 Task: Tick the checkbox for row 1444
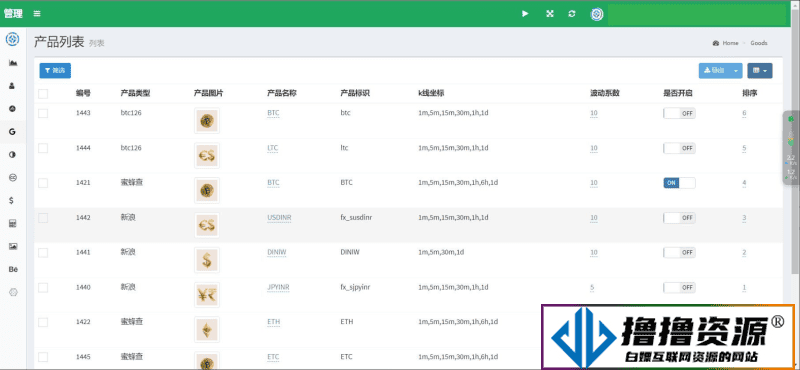pos(43,148)
